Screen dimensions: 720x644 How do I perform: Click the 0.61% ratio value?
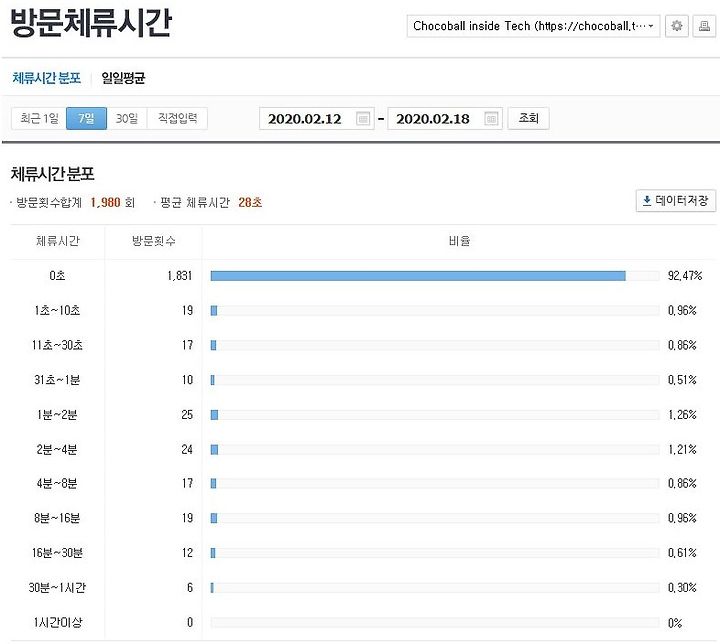(682, 553)
